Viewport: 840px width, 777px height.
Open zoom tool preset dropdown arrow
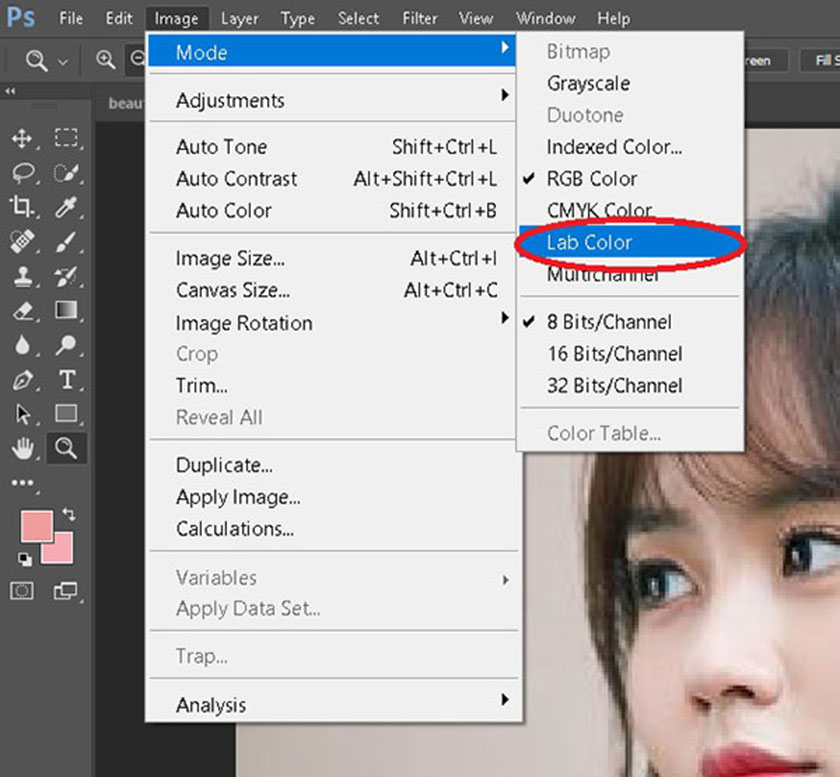point(63,62)
